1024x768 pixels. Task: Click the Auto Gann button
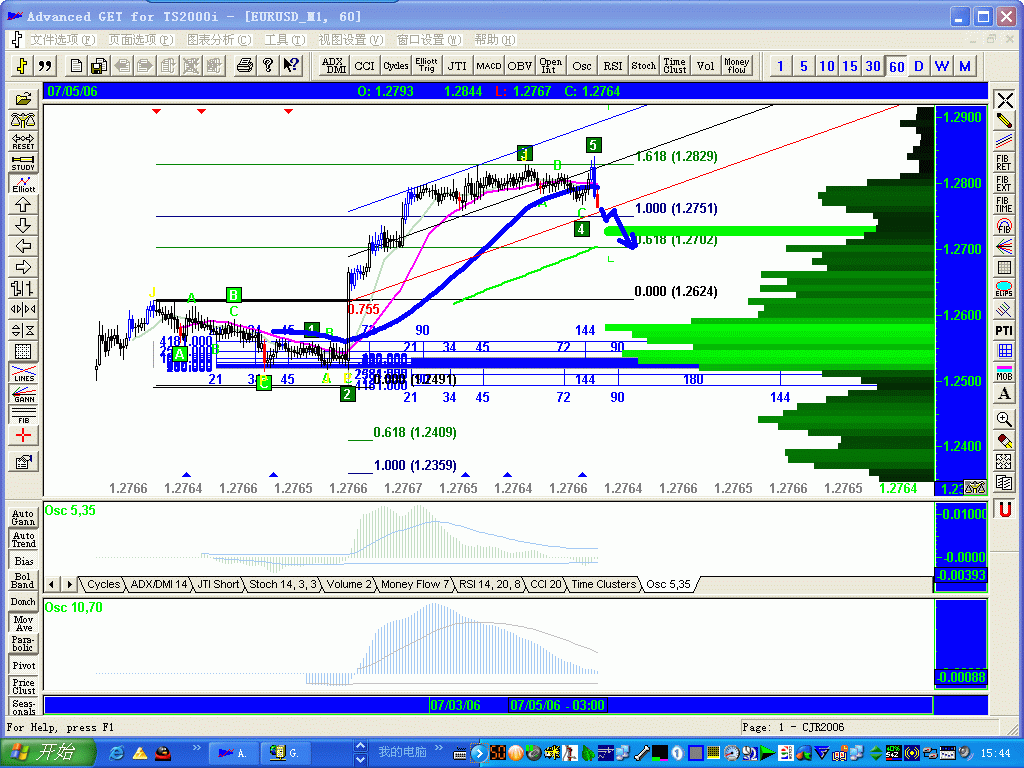click(x=24, y=517)
